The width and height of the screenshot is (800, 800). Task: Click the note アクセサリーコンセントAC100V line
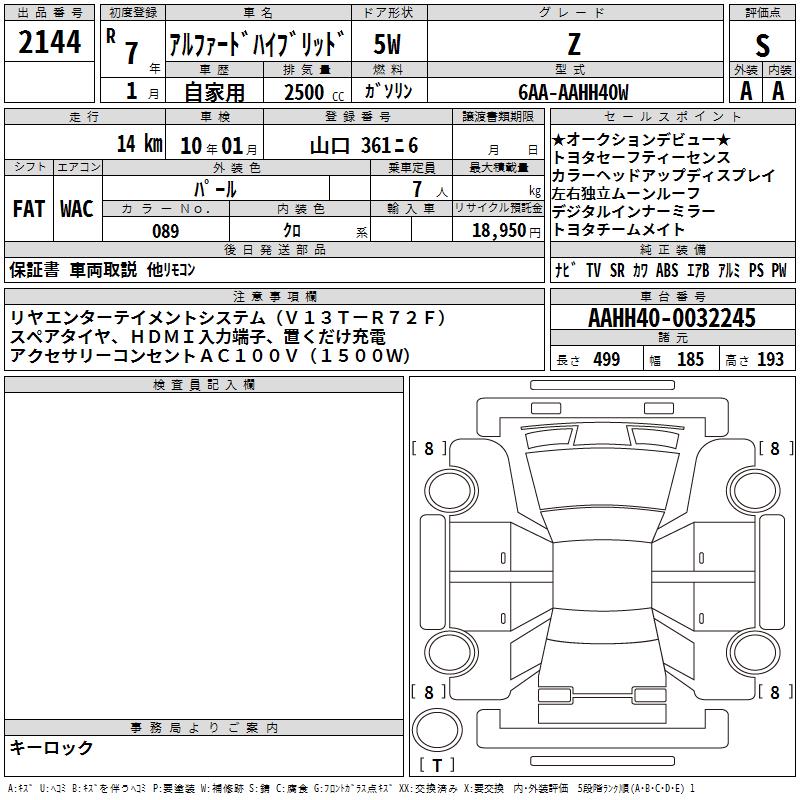coord(210,355)
